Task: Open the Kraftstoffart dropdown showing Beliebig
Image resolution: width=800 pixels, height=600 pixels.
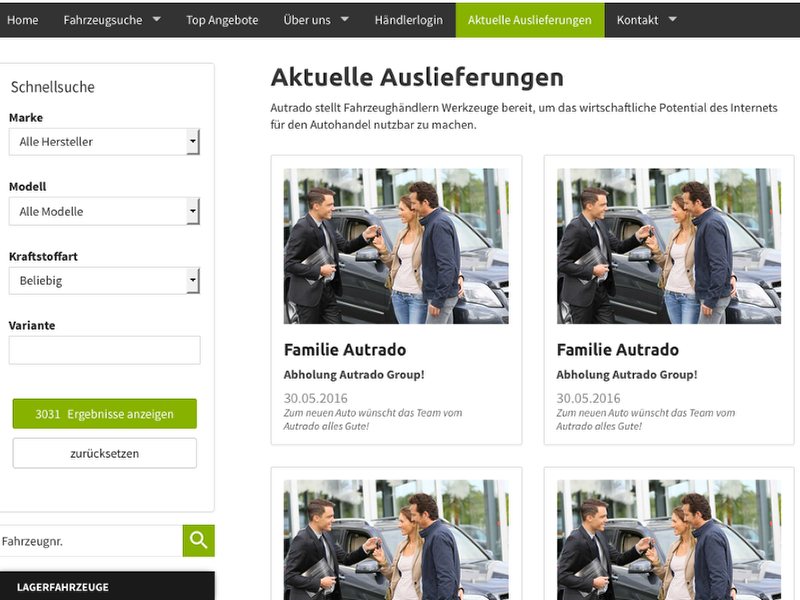Action: coord(104,280)
